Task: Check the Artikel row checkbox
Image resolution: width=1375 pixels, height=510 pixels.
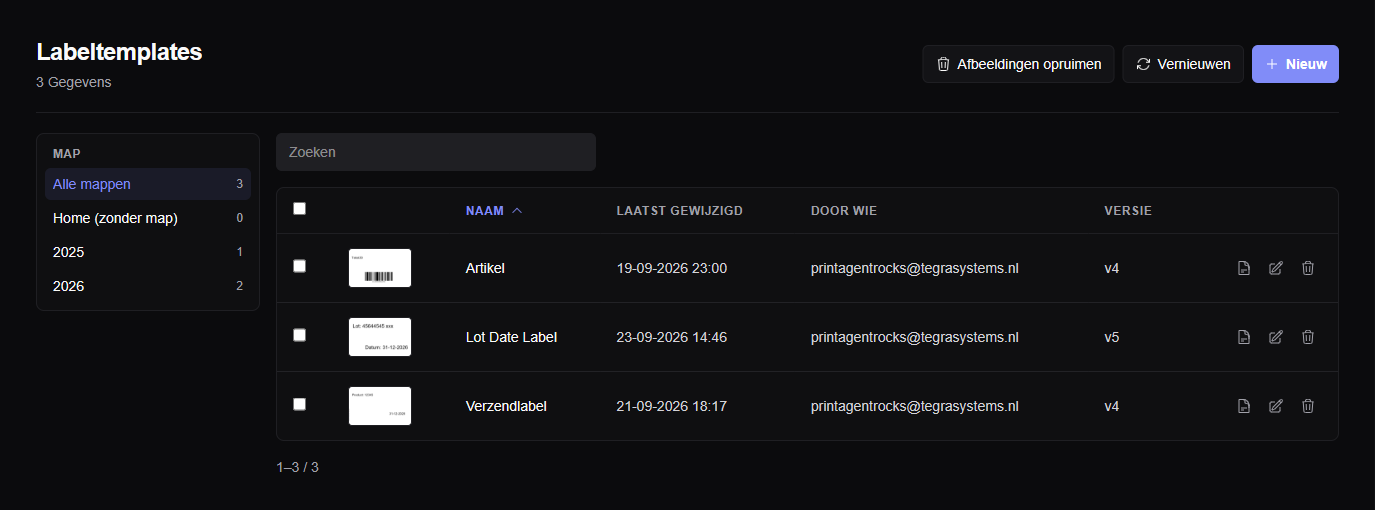Action: point(299,266)
